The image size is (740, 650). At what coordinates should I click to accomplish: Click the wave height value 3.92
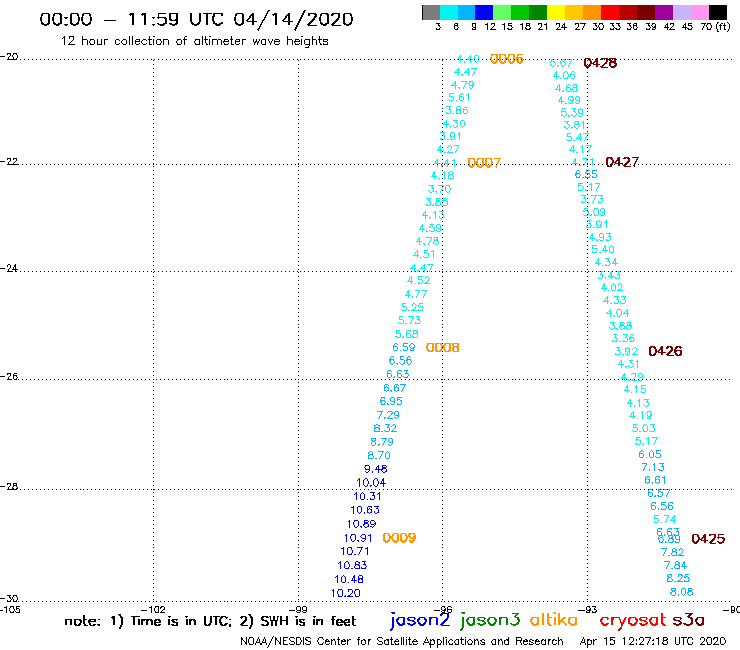[626, 352]
